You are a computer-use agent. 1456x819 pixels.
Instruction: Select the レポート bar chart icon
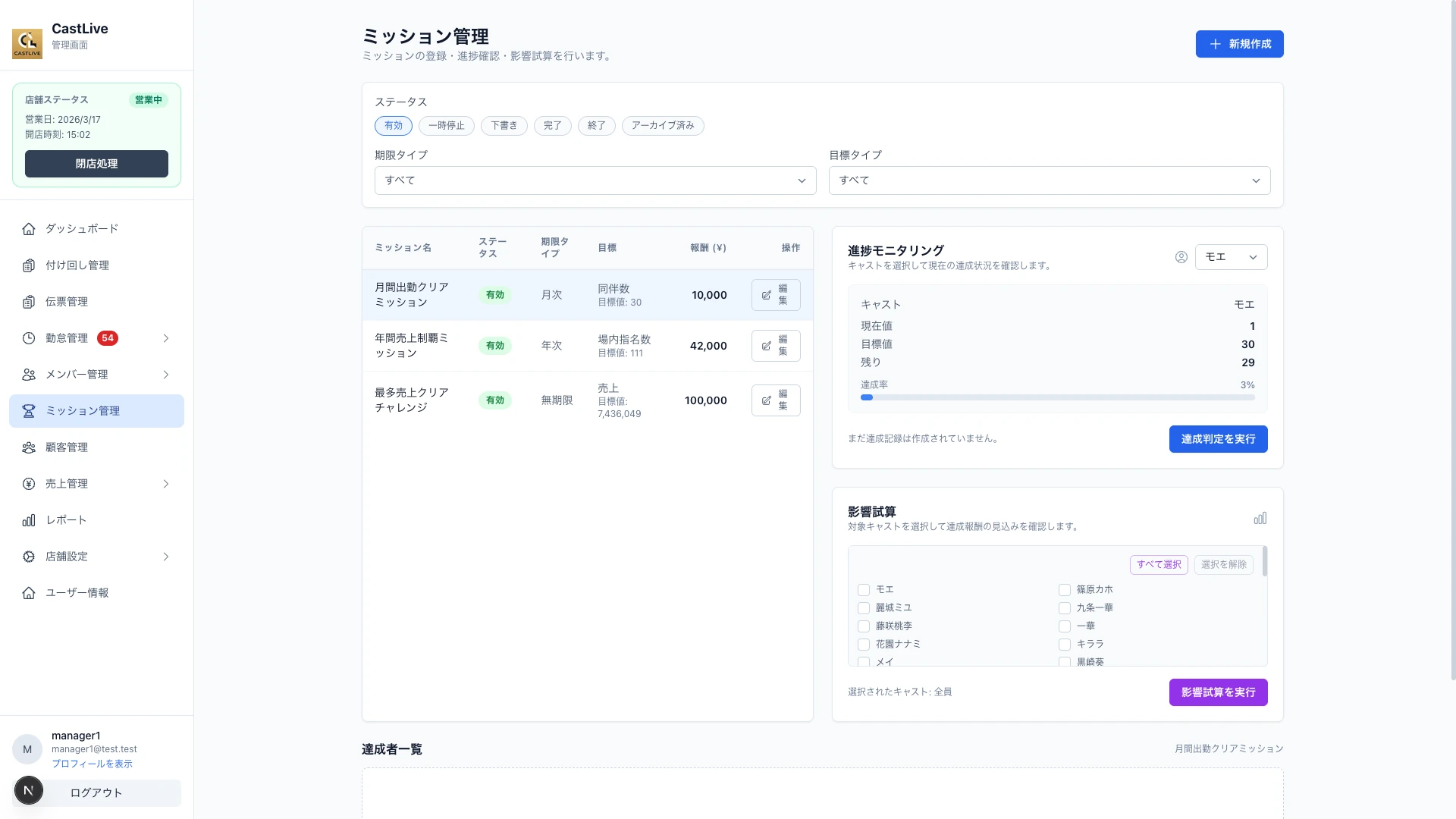click(x=28, y=519)
